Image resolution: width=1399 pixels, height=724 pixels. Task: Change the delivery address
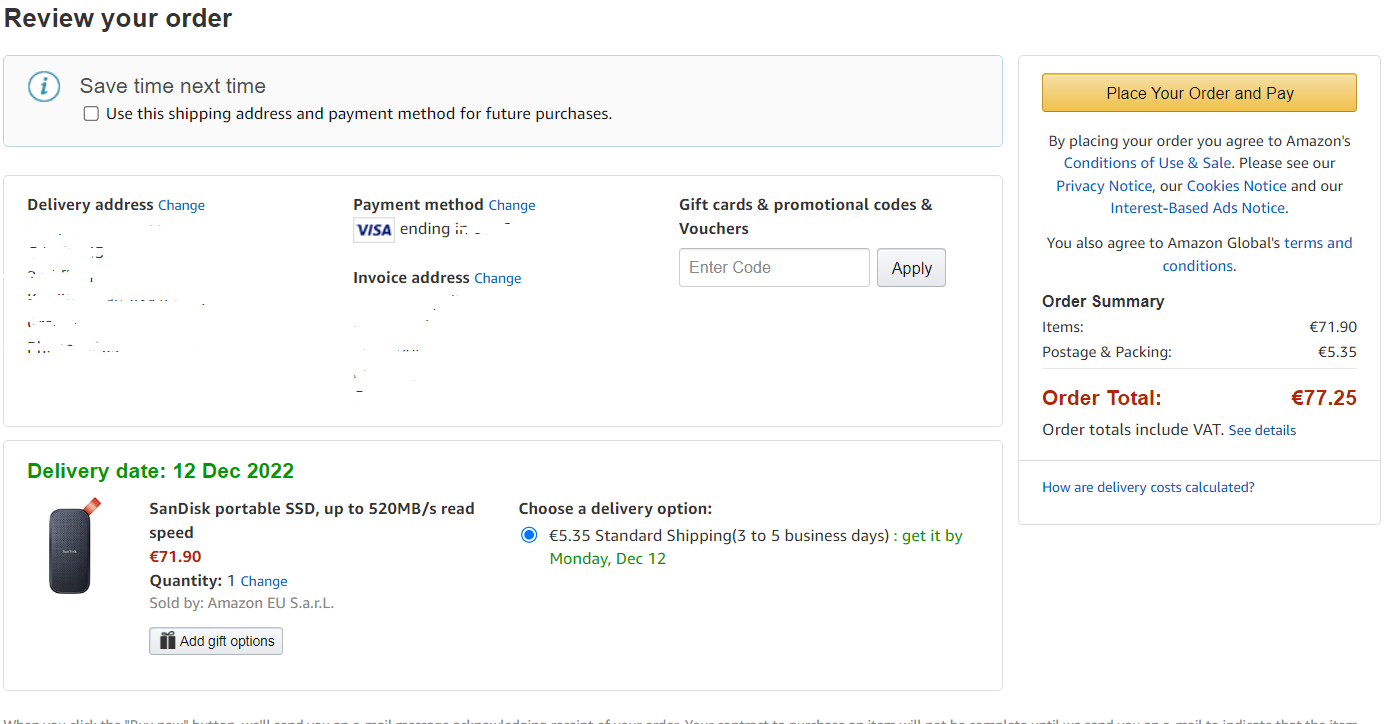[x=181, y=205]
